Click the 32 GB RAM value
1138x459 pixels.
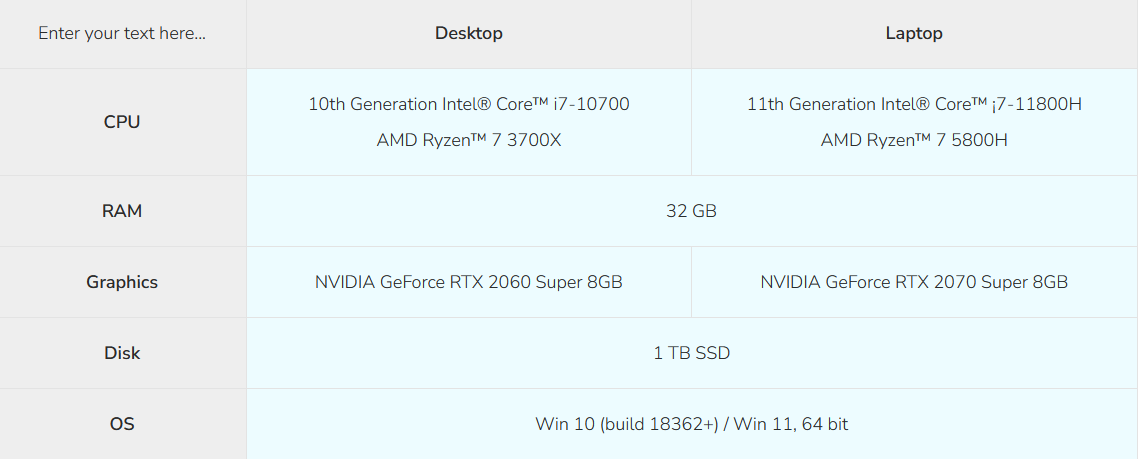[x=691, y=211]
